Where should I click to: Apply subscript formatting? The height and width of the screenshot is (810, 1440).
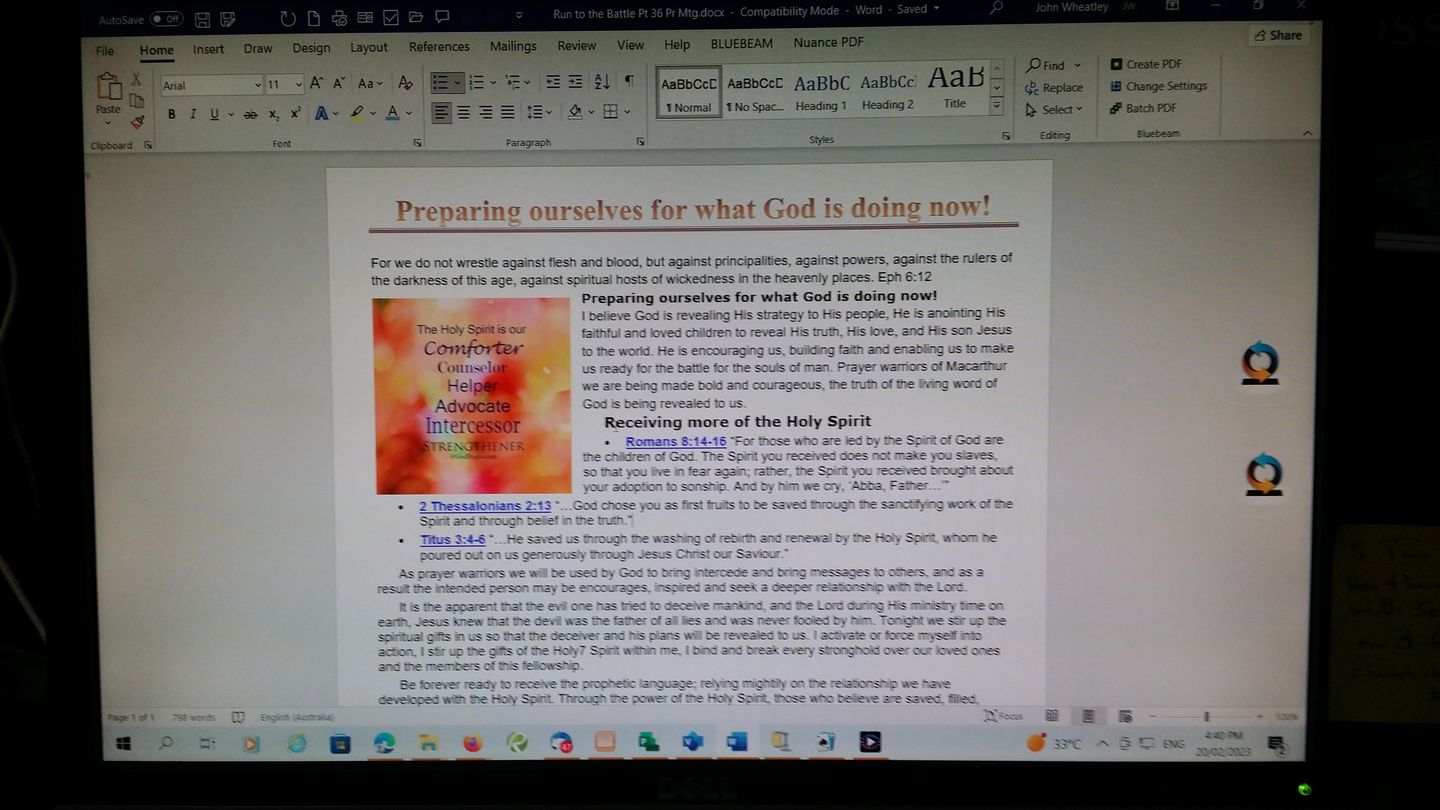coord(274,114)
